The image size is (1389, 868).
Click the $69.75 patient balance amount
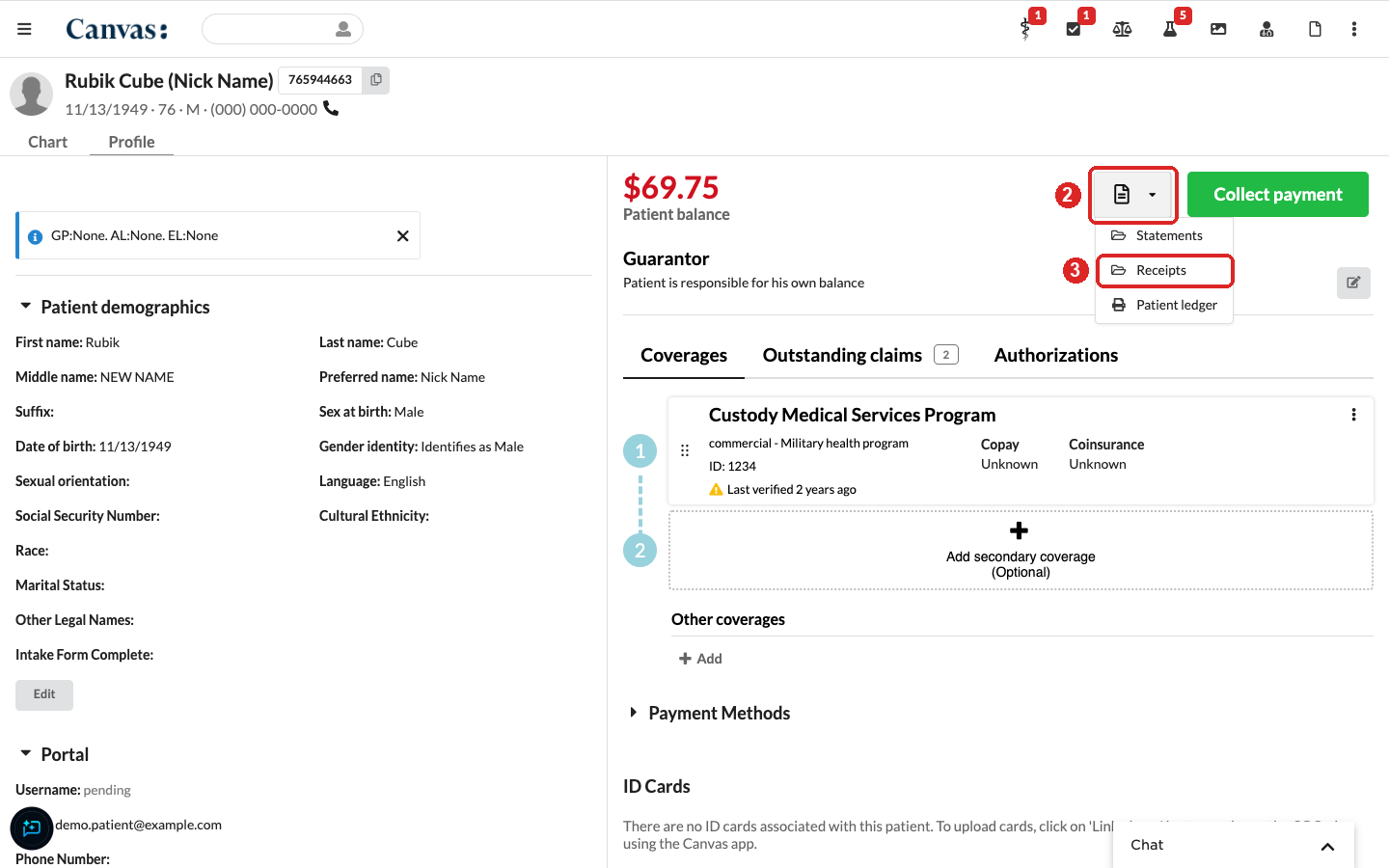pos(671,187)
